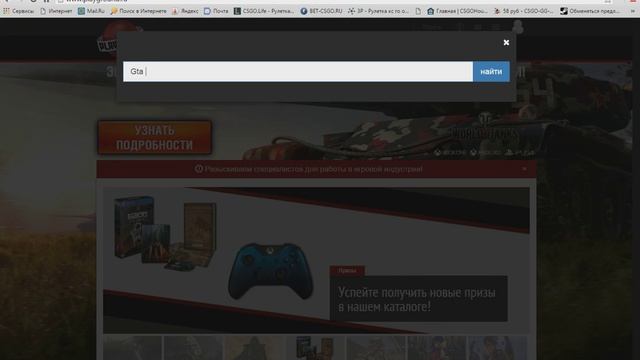640x360 pixels.
Task: Click the blue 'найти' search button
Action: click(x=491, y=71)
